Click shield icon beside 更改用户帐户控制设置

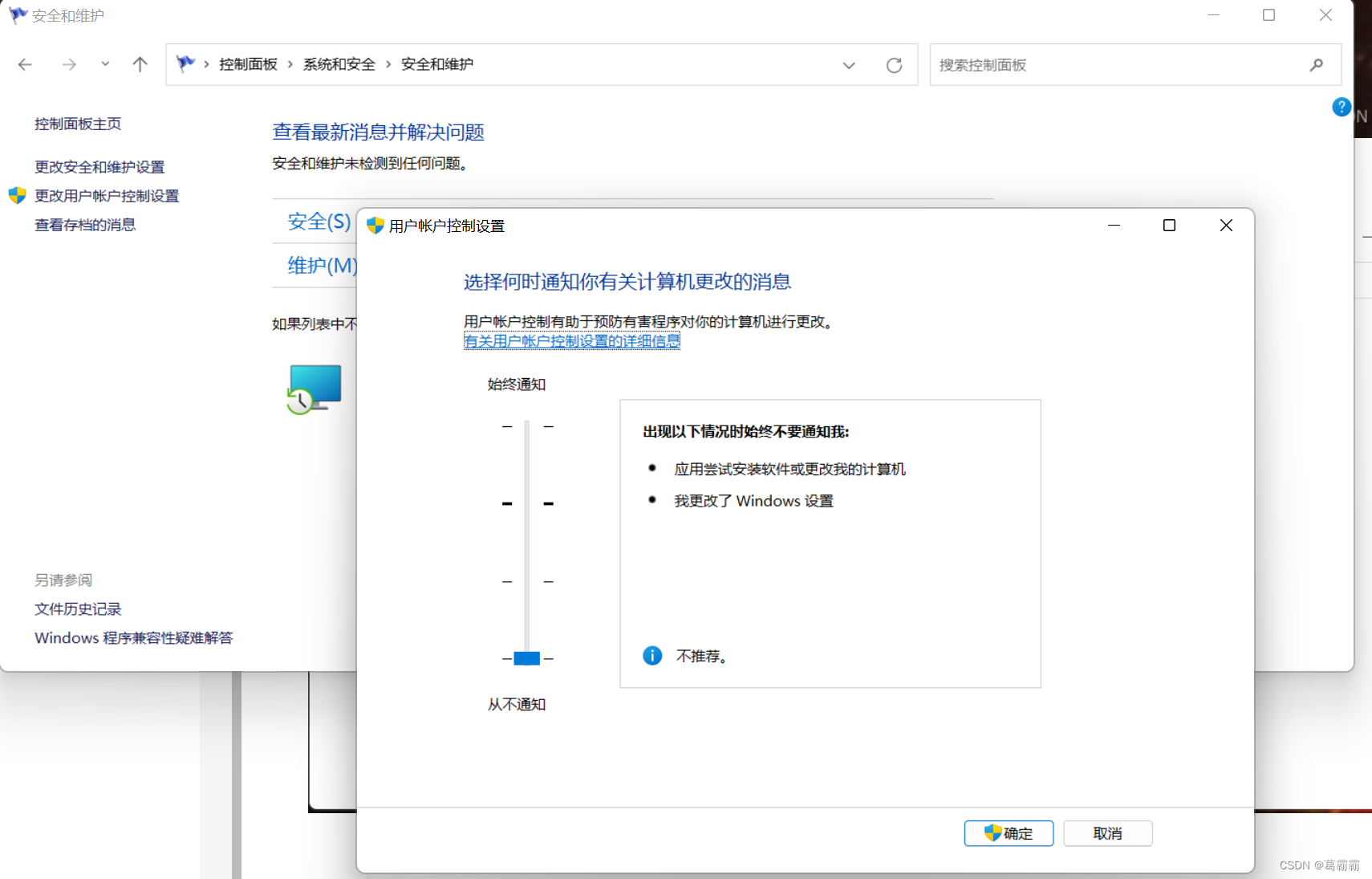[18, 195]
